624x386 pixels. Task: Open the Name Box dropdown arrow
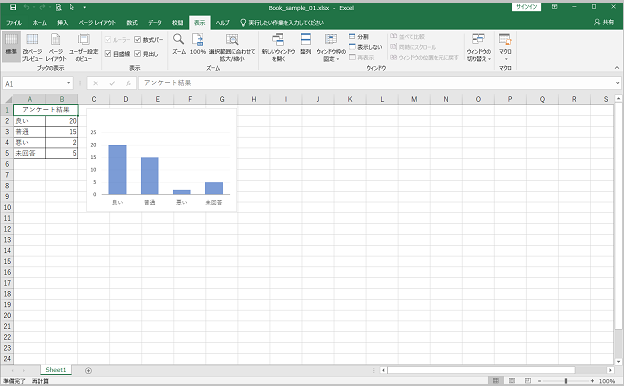68,83
